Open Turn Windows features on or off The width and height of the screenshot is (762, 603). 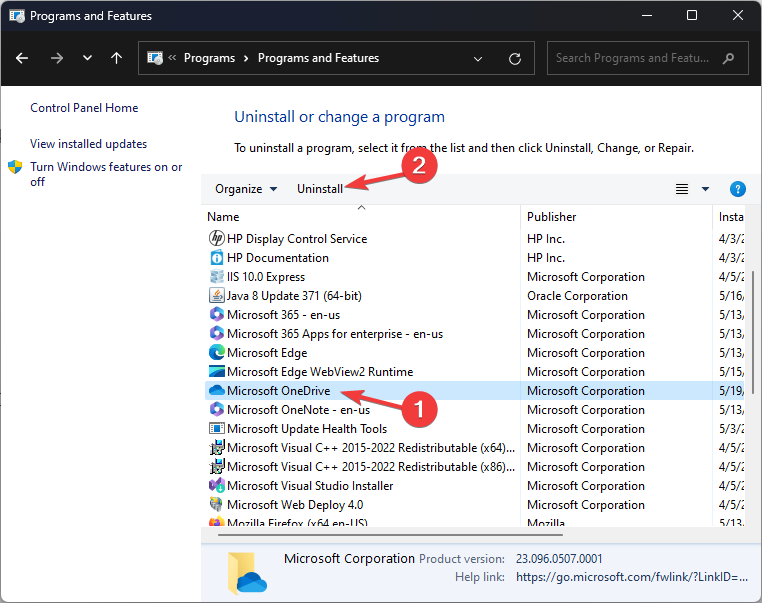(106, 174)
